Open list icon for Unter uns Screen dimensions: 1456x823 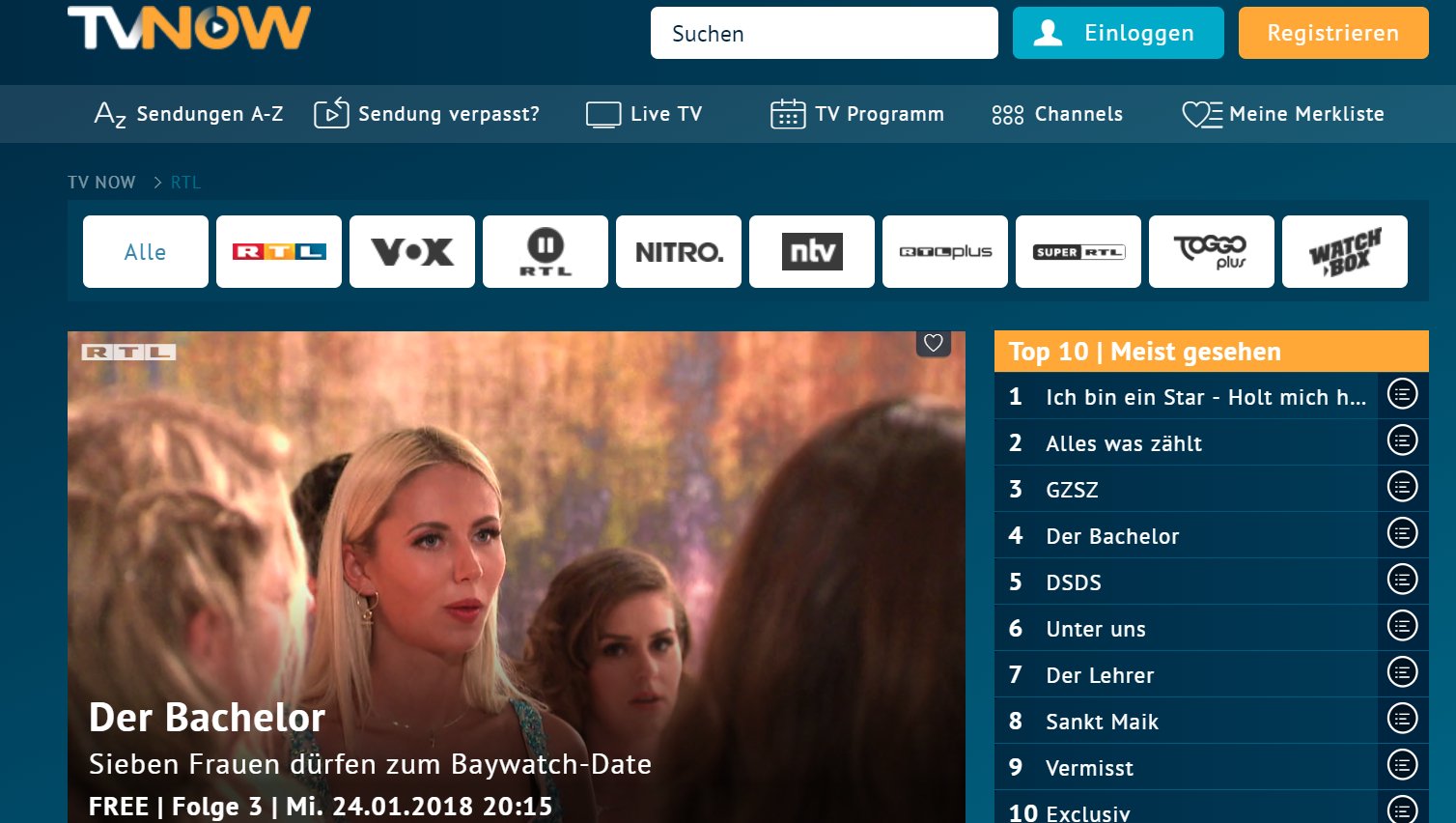click(x=1402, y=626)
